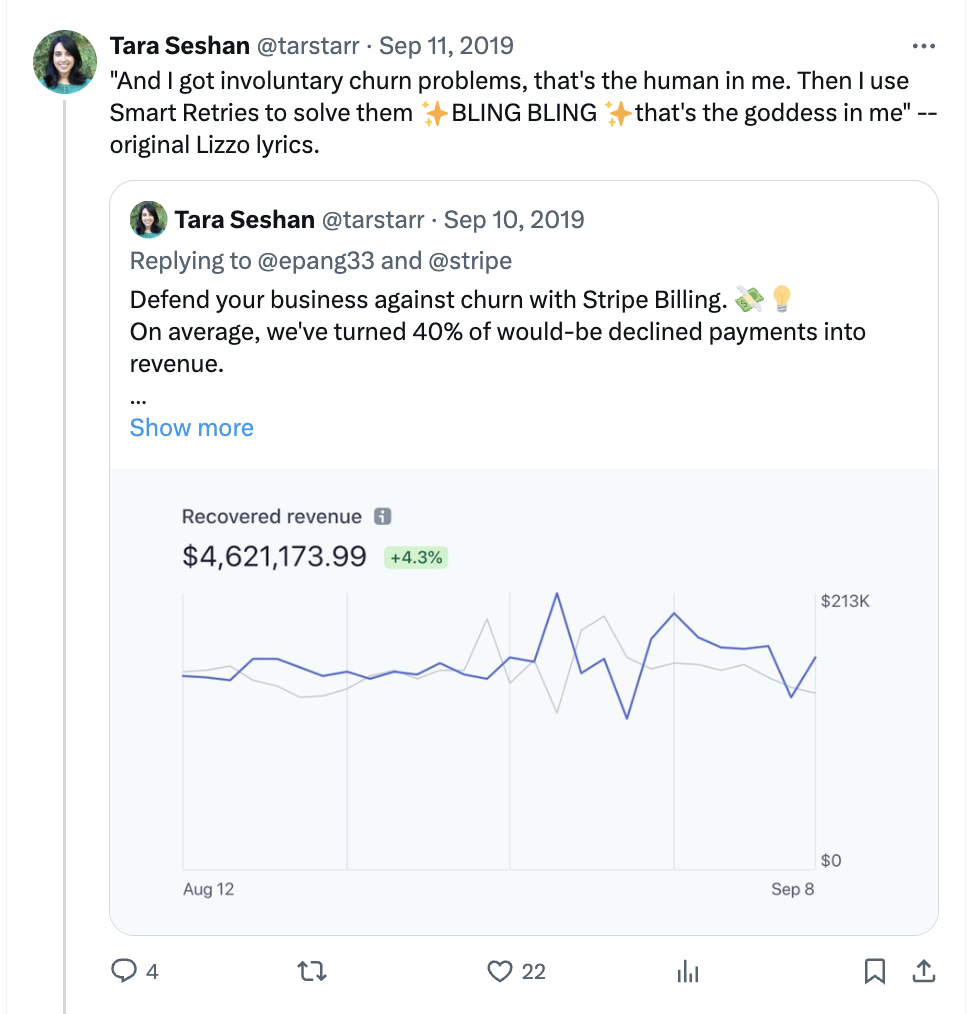Screen dimensions: 970x1014
Task: Bookmark this tweet
Action: 874,971
